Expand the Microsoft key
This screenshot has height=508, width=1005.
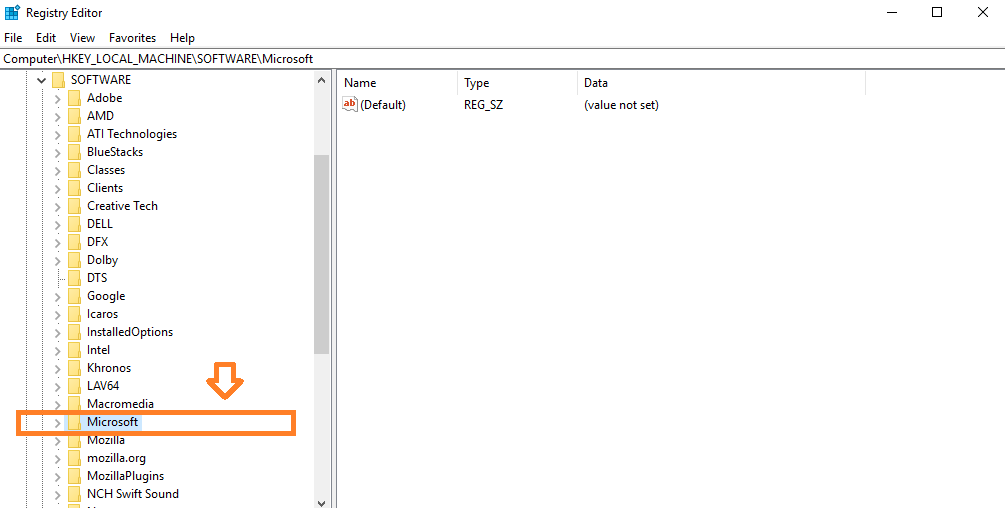point(58,423)
